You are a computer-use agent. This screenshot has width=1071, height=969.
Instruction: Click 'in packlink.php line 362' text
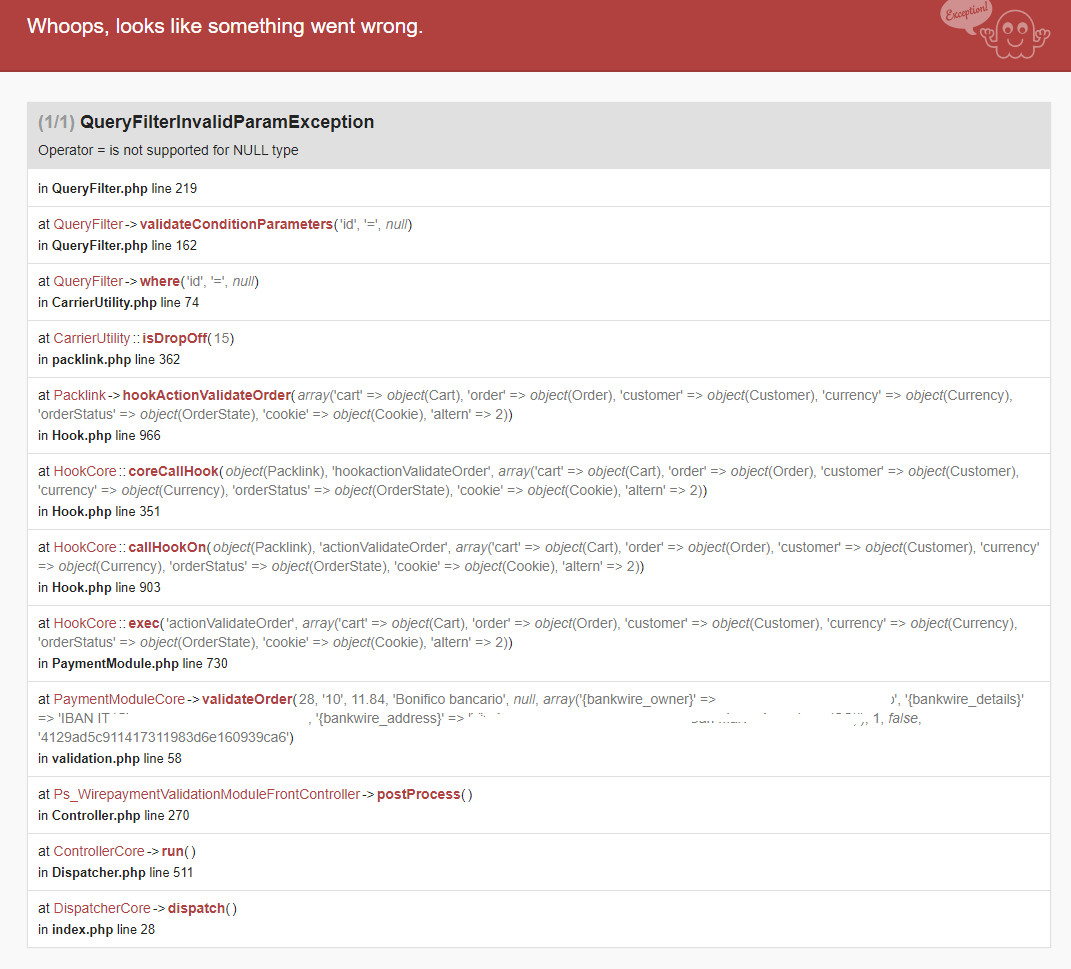coord(109,360)
